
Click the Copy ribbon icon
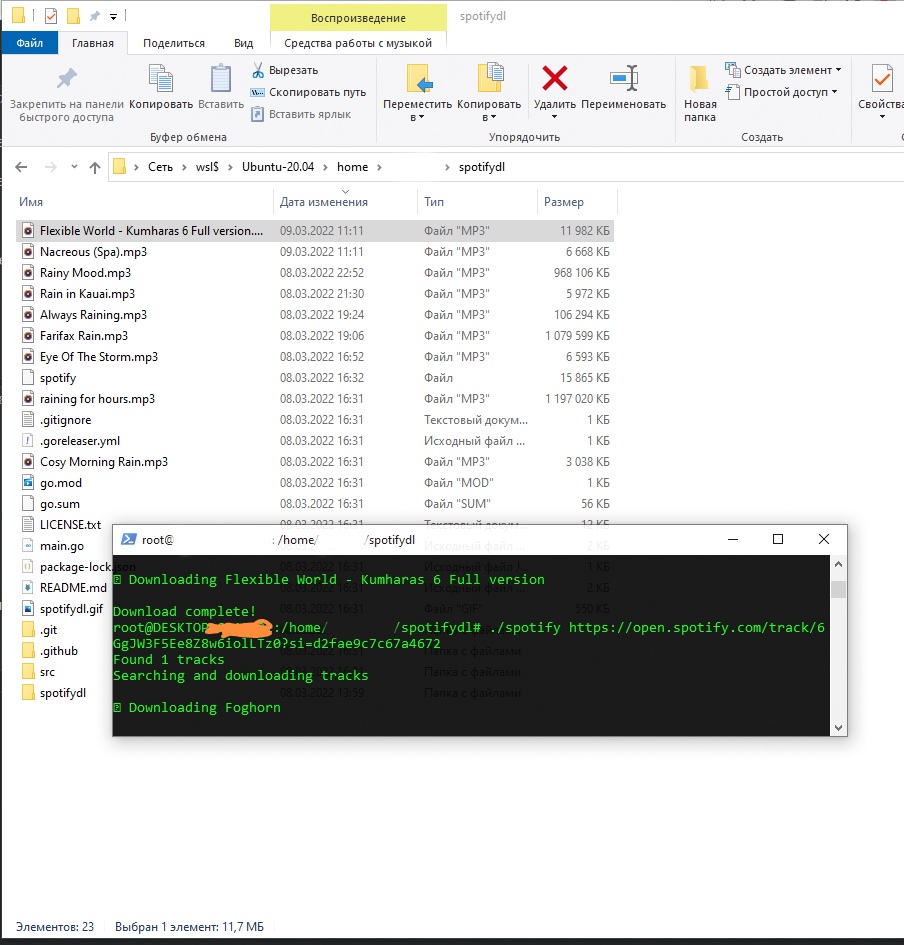[161, 78]
